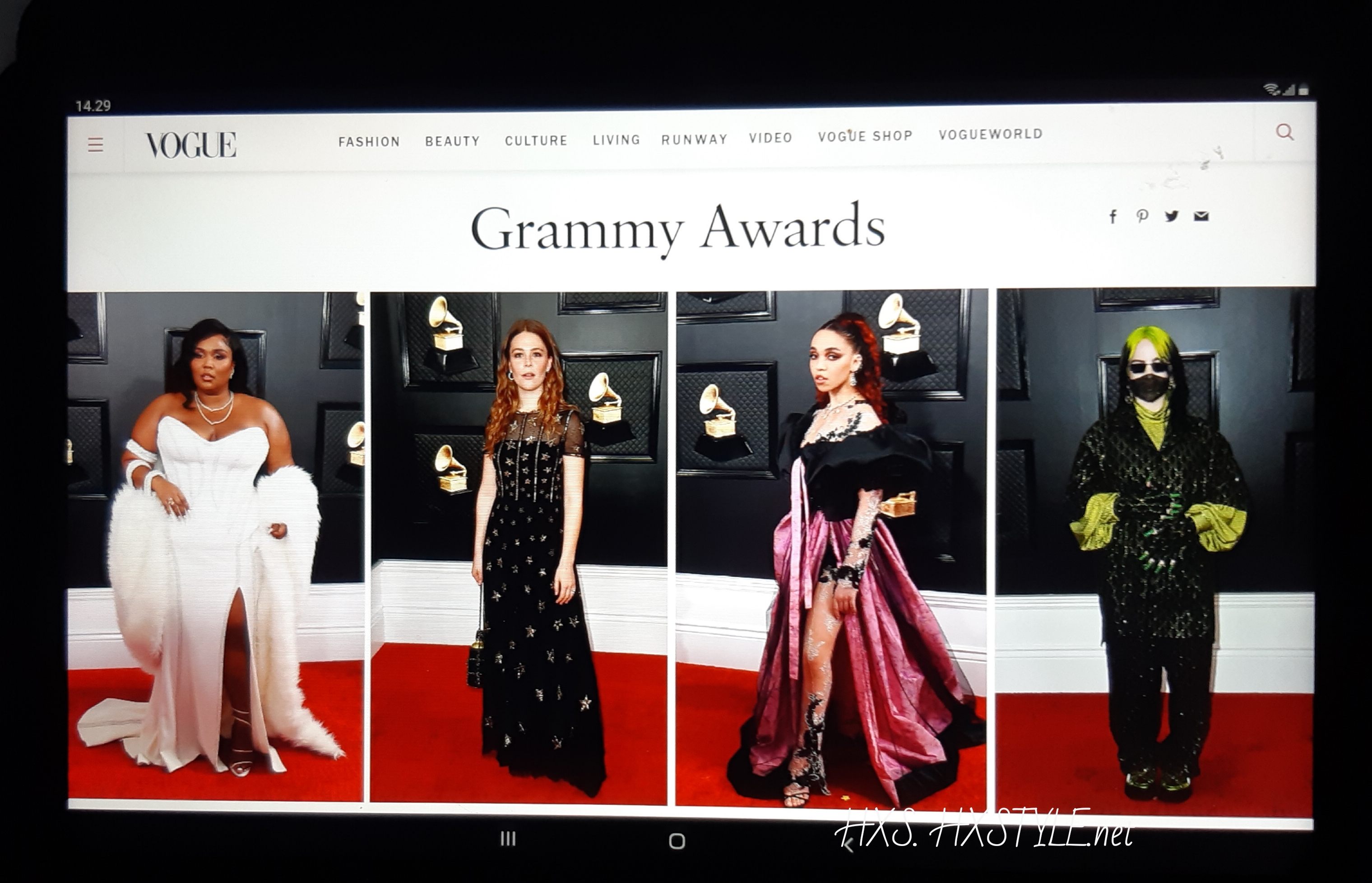This screenshot has width=1372, height=883.
Task: Open the black star dress photo
Action: pos(519,548)
